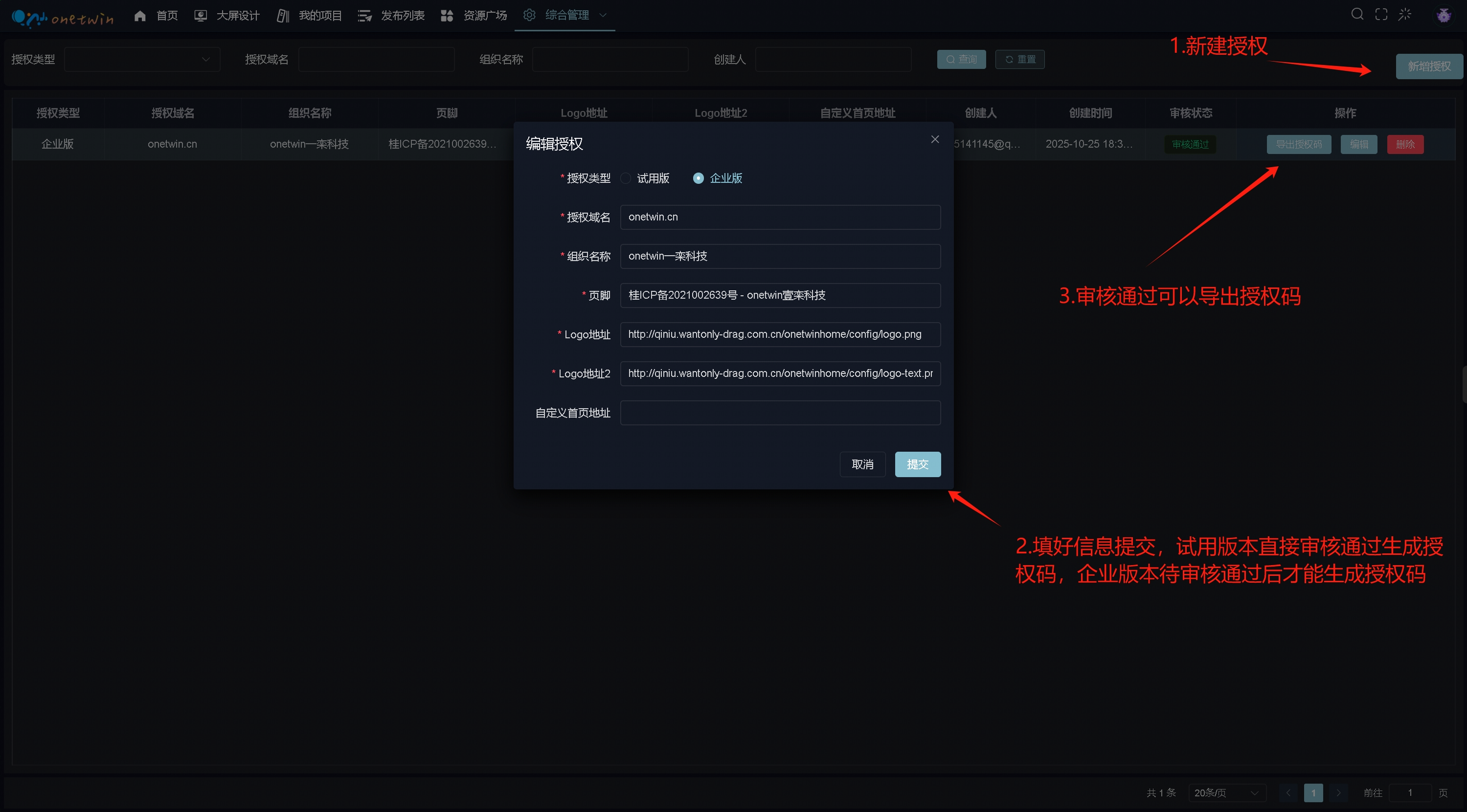The image size is (1467, 812).
Task: Click the 大屏设计 monitor icon
Action: pyautogui.click(x=201, y=15)
